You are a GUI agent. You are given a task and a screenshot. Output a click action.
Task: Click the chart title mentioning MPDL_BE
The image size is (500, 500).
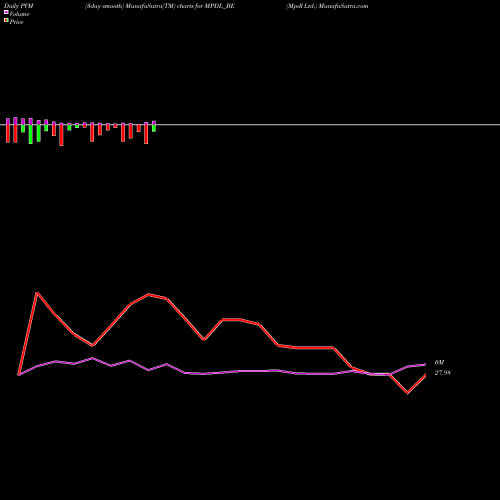tap(160, 6)
